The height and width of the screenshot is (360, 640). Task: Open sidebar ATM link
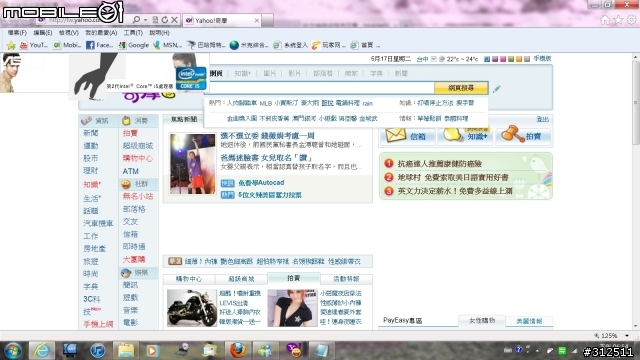pos(131,171)
